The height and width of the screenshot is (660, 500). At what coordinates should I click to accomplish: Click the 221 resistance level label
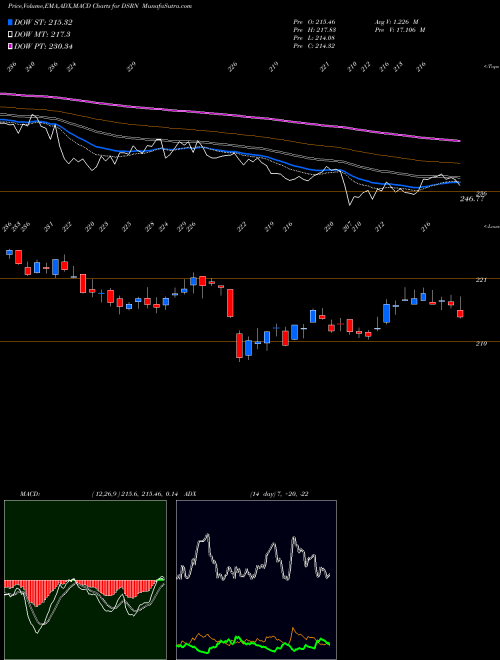tap(481, 279)
